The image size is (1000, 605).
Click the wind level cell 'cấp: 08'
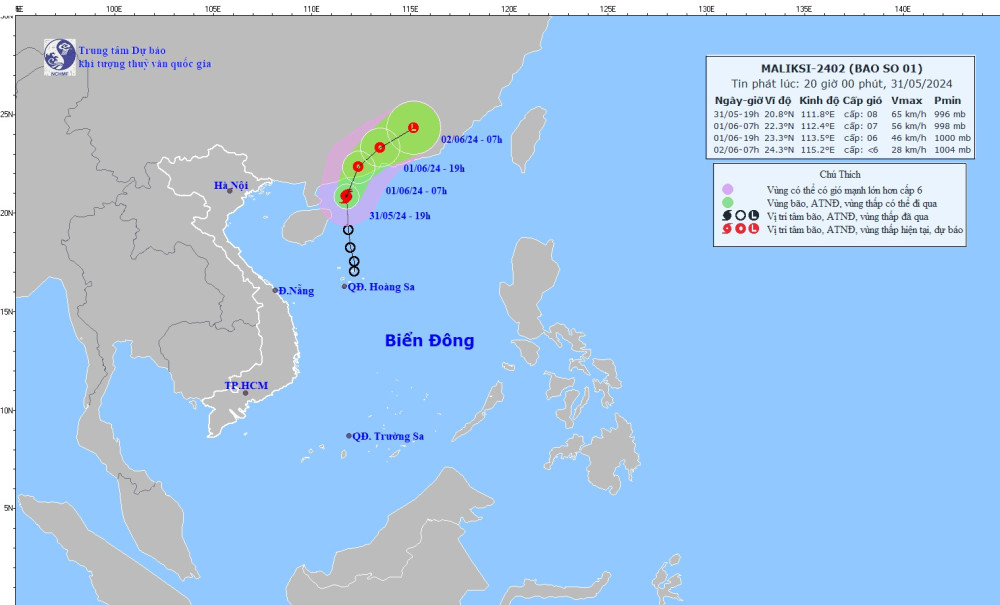pos(860,114)
